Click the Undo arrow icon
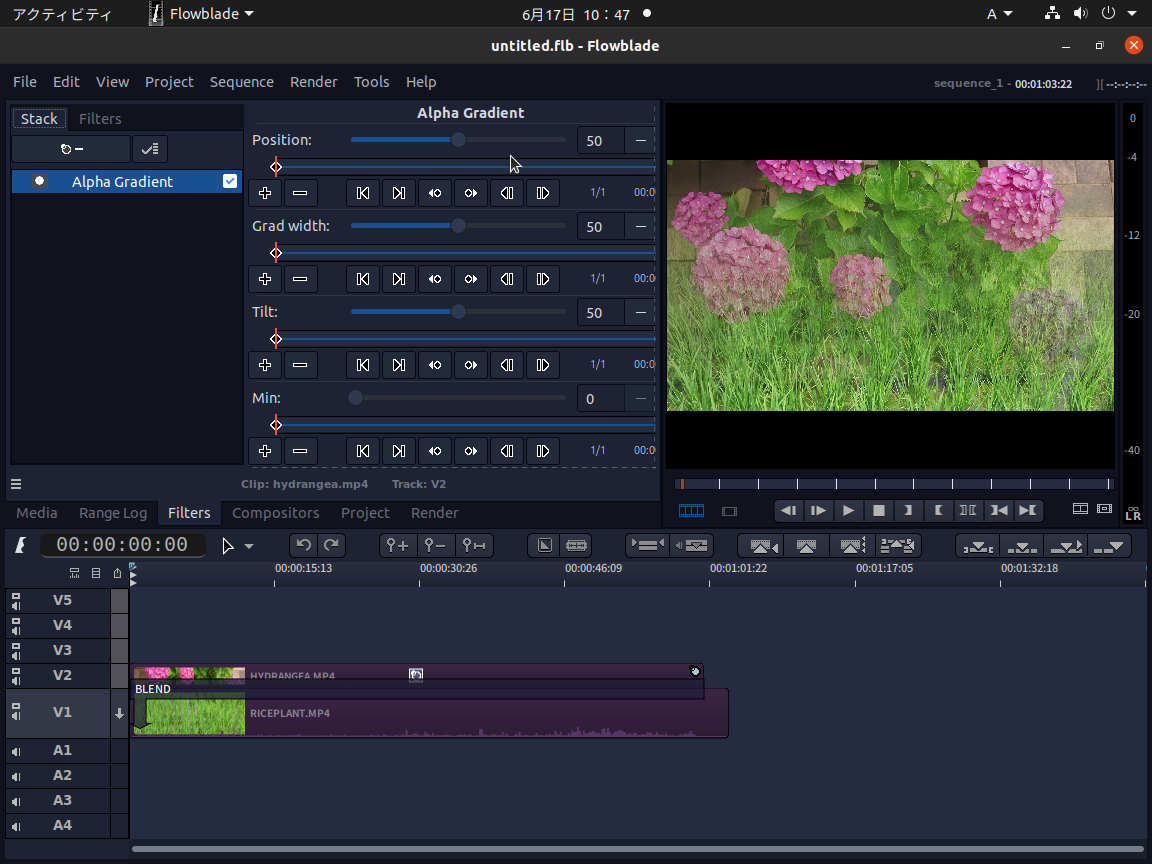 [x=303, y=545]
